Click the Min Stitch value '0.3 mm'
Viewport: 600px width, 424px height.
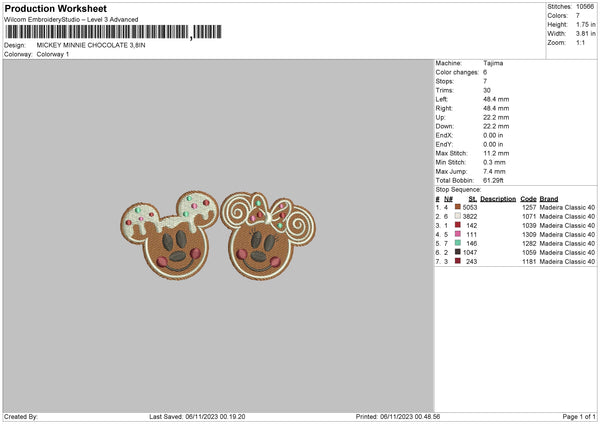[494, 162]
